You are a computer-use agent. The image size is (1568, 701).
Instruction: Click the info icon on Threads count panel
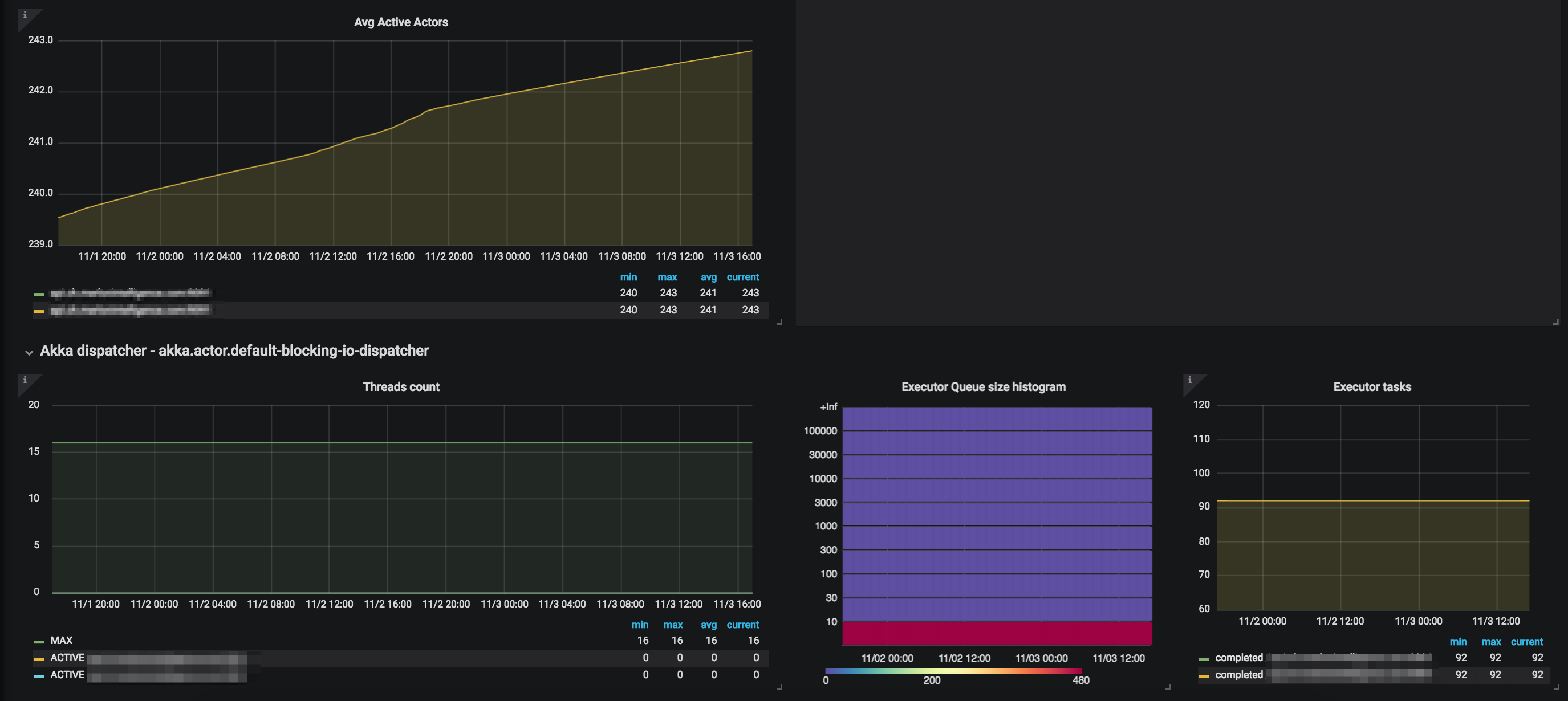click(x=25, y=380)
